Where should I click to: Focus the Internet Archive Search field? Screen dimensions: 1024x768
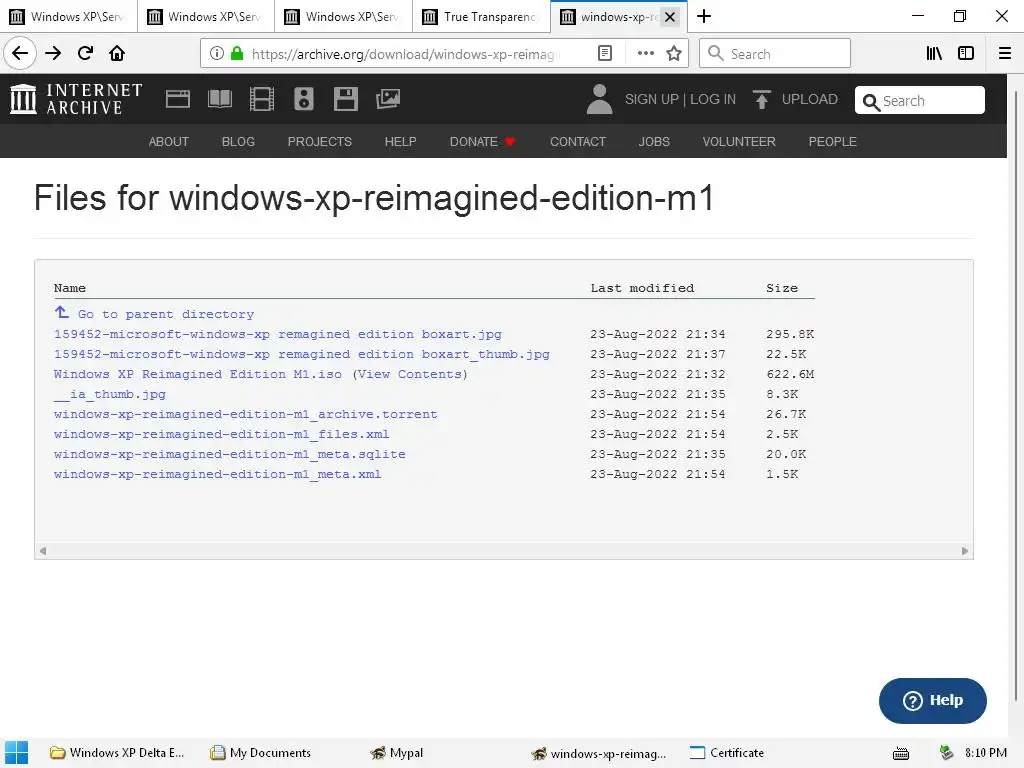(920, 101)
